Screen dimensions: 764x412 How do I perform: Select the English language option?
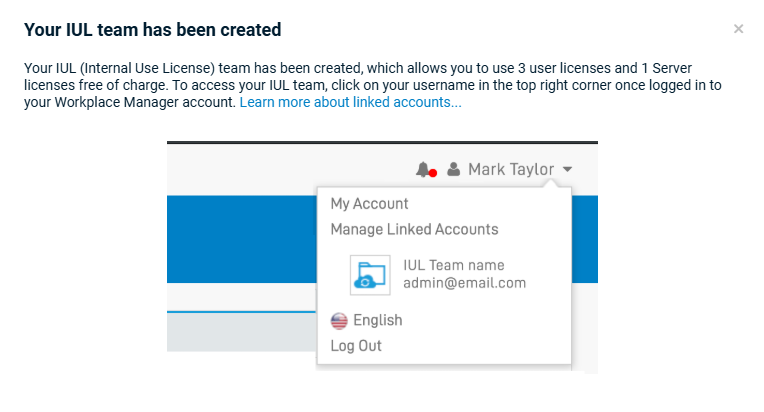coord(377,320)
